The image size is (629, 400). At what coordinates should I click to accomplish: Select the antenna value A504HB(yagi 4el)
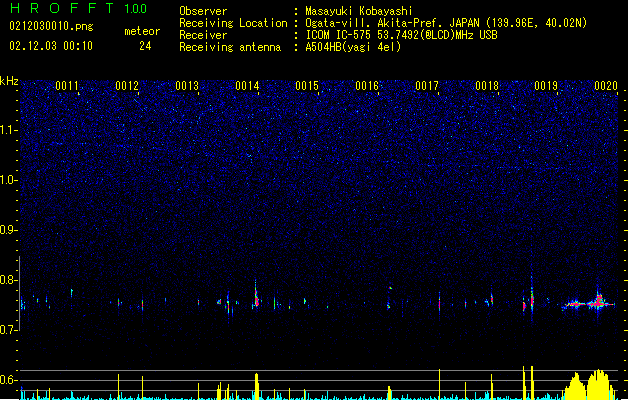coord(353,47)
